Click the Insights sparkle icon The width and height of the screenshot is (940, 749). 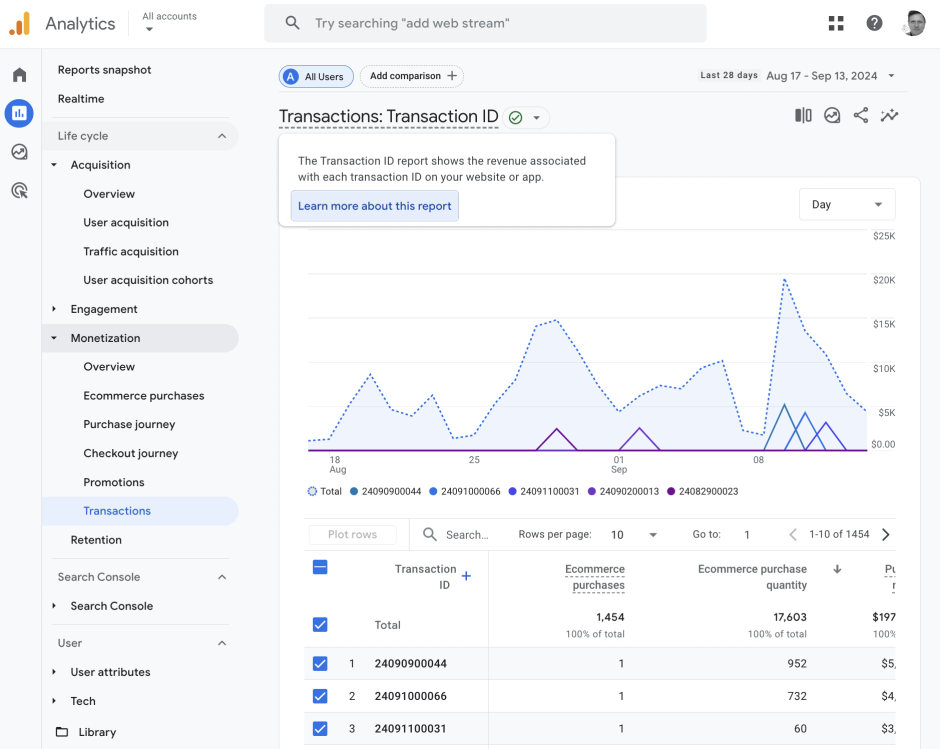890,115
